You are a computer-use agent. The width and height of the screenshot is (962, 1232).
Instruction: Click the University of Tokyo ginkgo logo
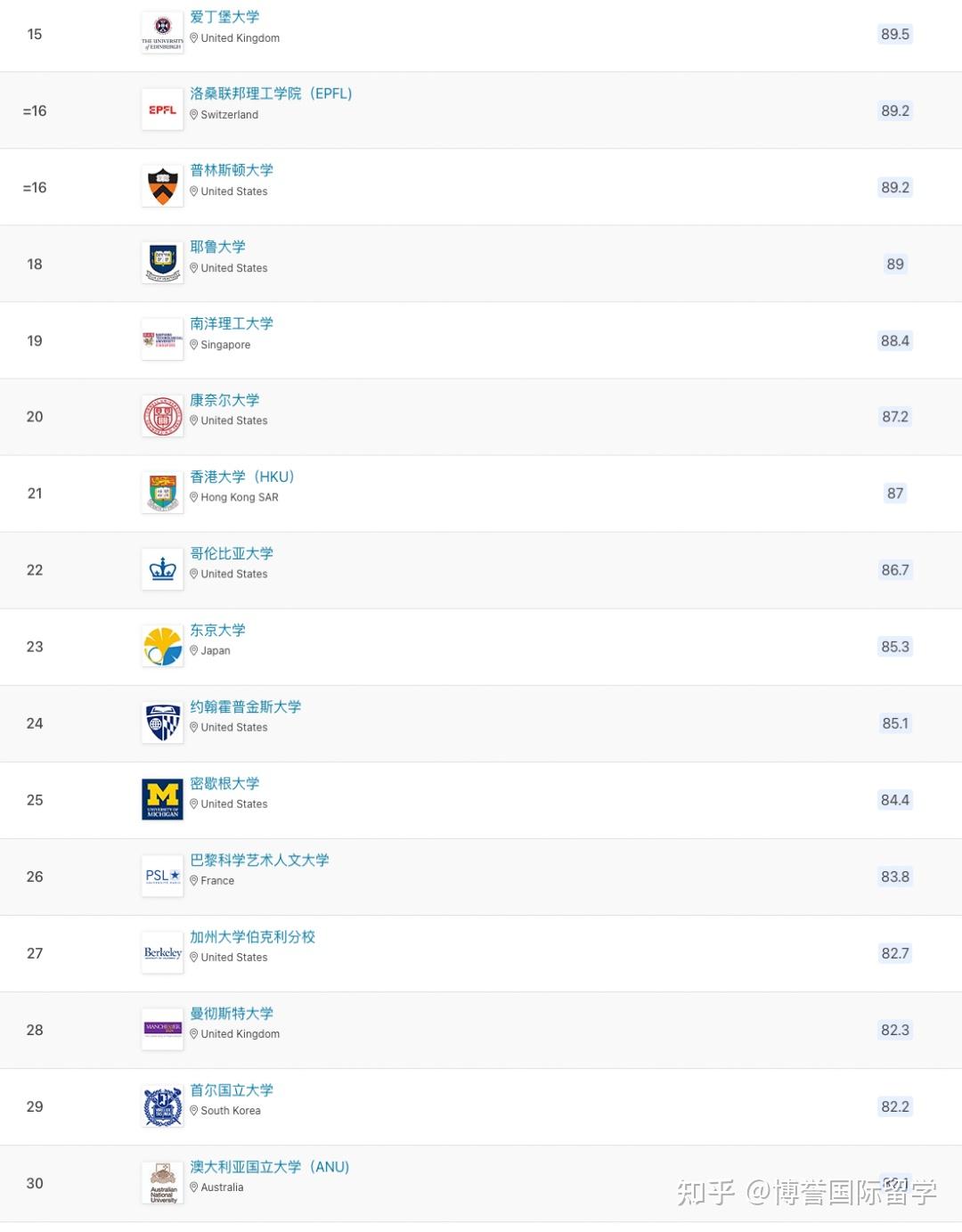tap(162, 647)
